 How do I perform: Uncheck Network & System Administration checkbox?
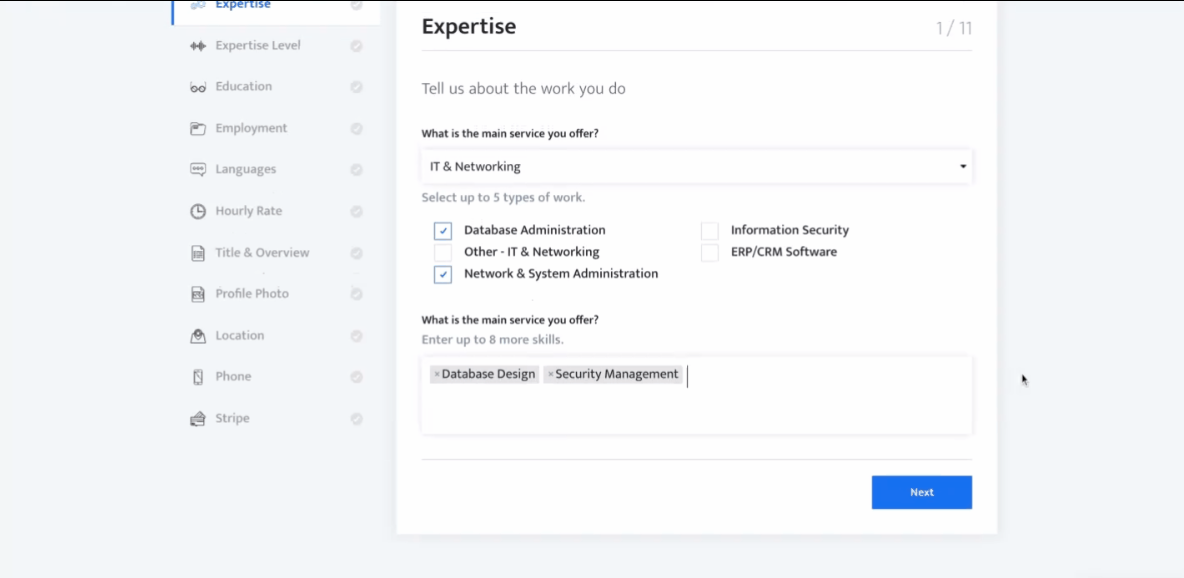(443, 274)
